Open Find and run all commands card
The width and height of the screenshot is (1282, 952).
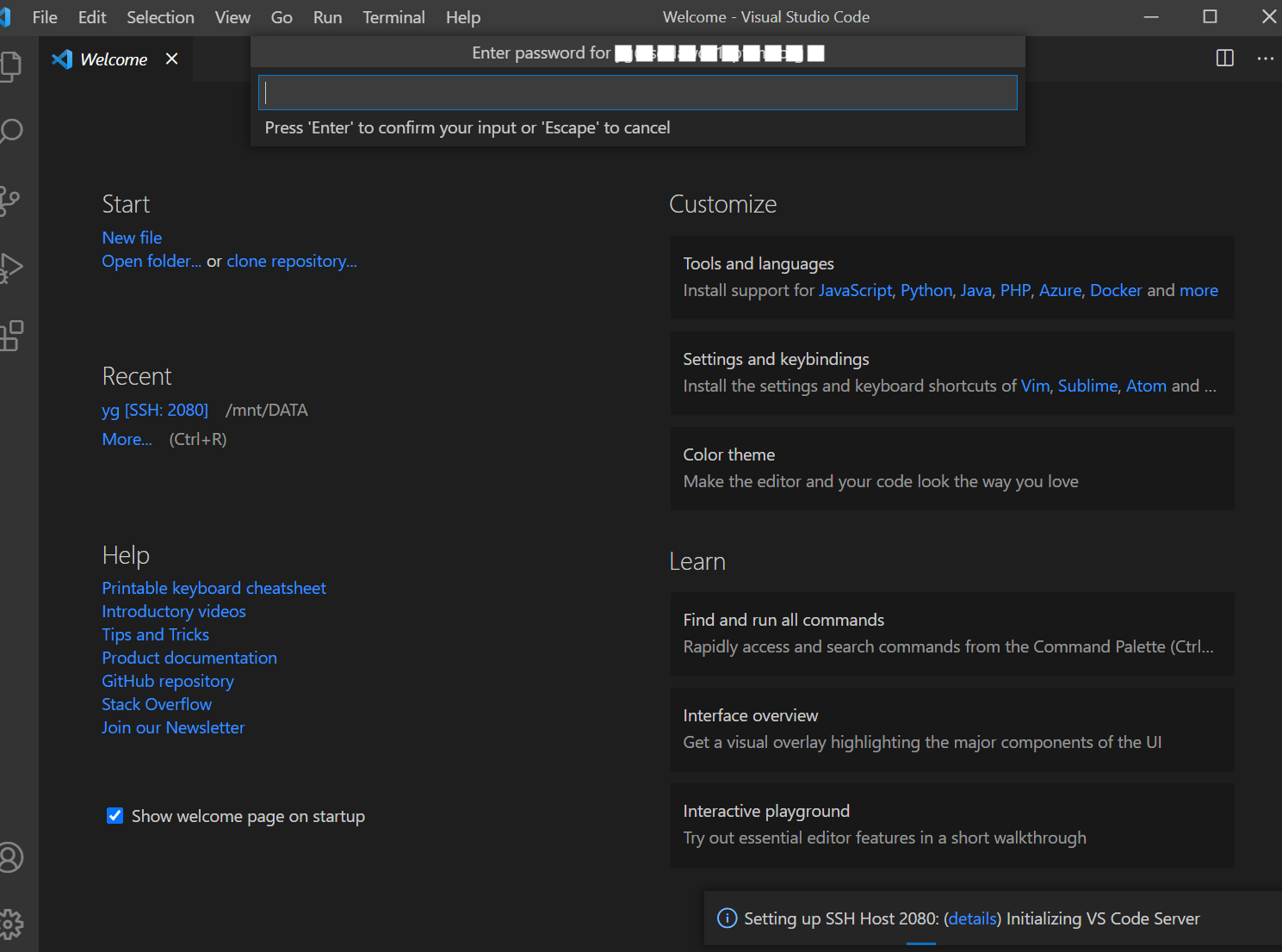pos(952,634)
